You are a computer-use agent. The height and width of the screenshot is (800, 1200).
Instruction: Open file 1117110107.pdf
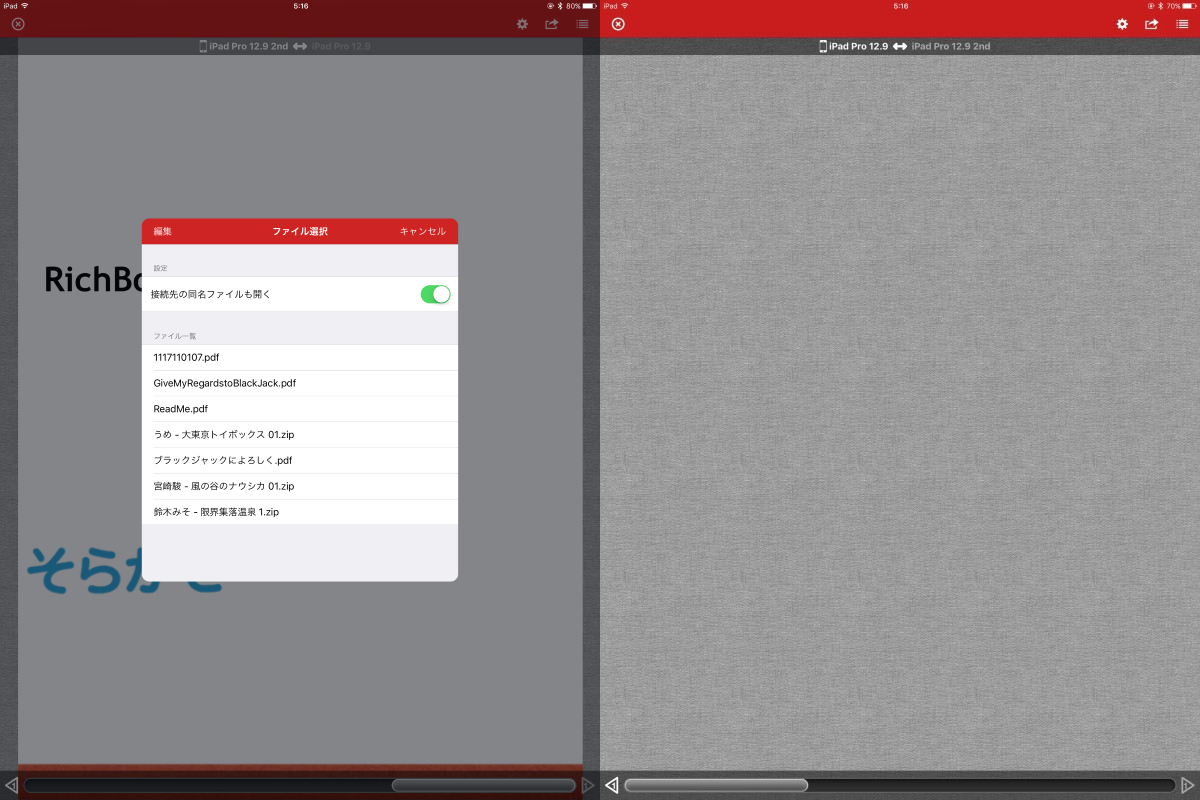point(300,357)
